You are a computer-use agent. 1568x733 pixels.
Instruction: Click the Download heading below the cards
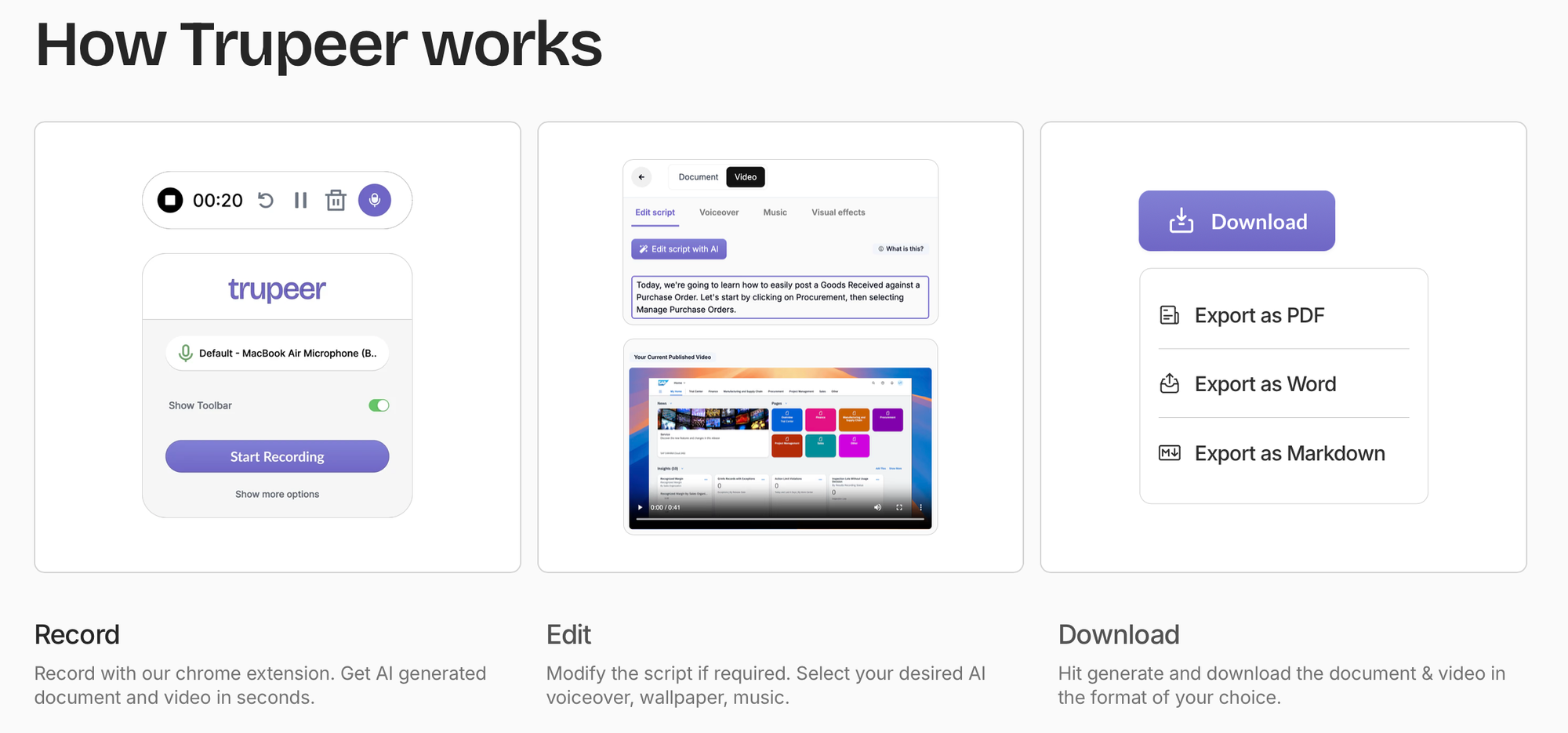click(x=1119, y=634)
